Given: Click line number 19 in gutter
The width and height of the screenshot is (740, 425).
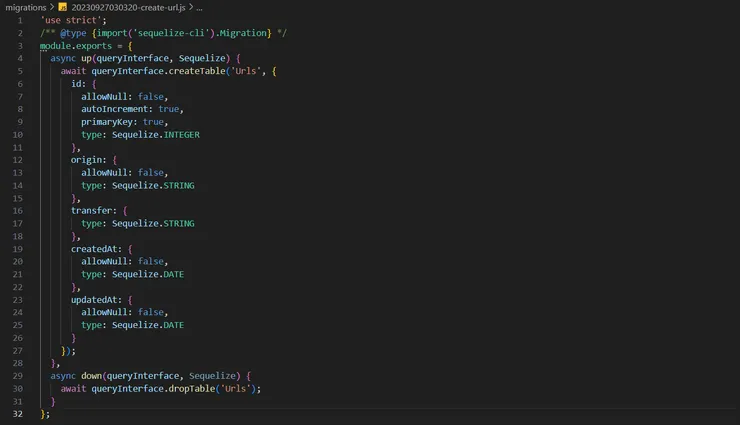Looking at the screenshot, I should [17, 249].
